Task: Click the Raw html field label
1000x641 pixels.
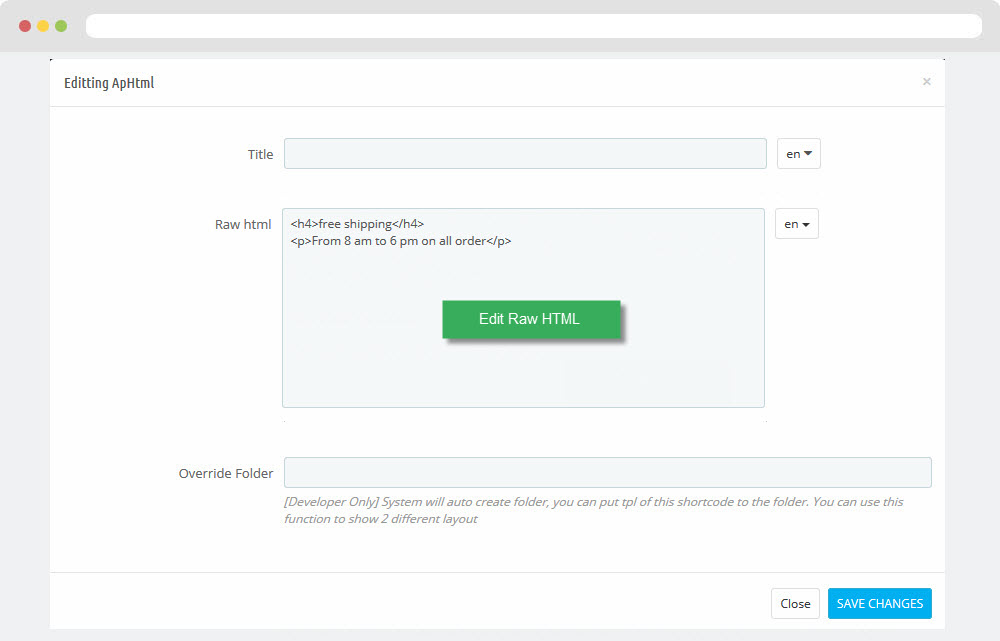Action: (243, 224)
